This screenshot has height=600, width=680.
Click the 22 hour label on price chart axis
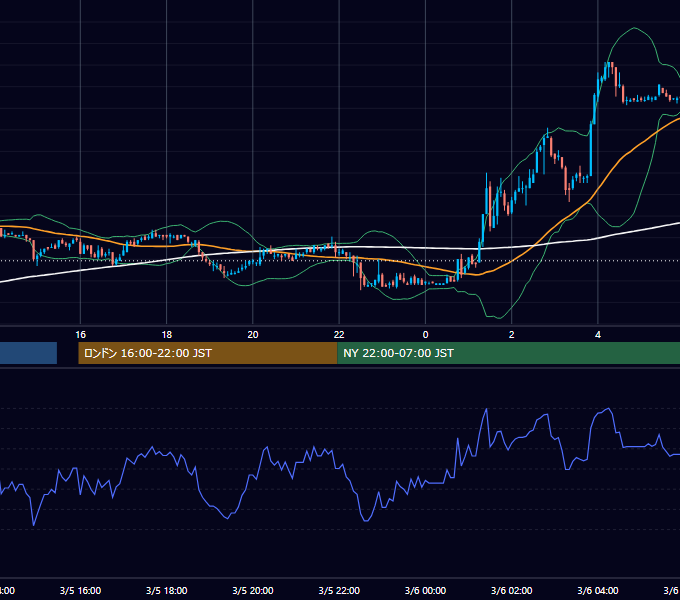[x=339, y=335]
